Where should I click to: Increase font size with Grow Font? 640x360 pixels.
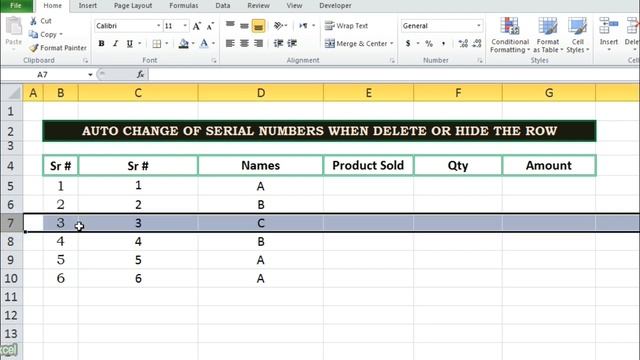coord(197,26)
